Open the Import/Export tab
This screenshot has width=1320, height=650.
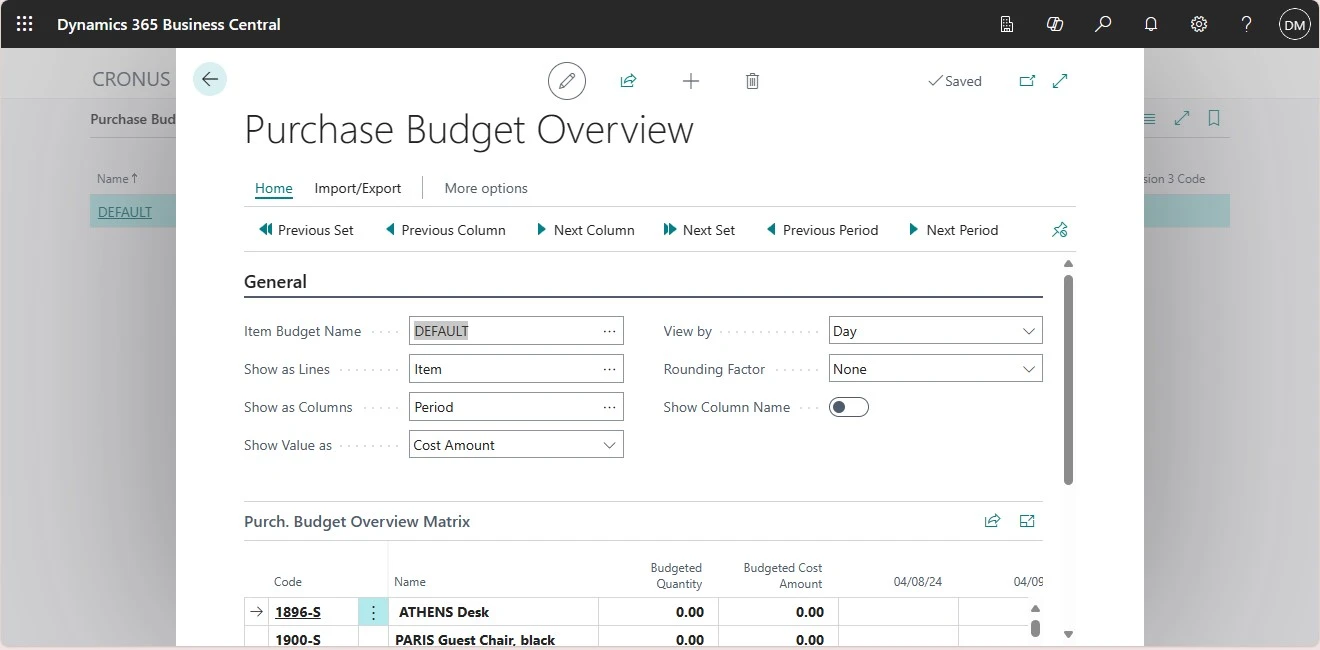(x=358, y=188)
